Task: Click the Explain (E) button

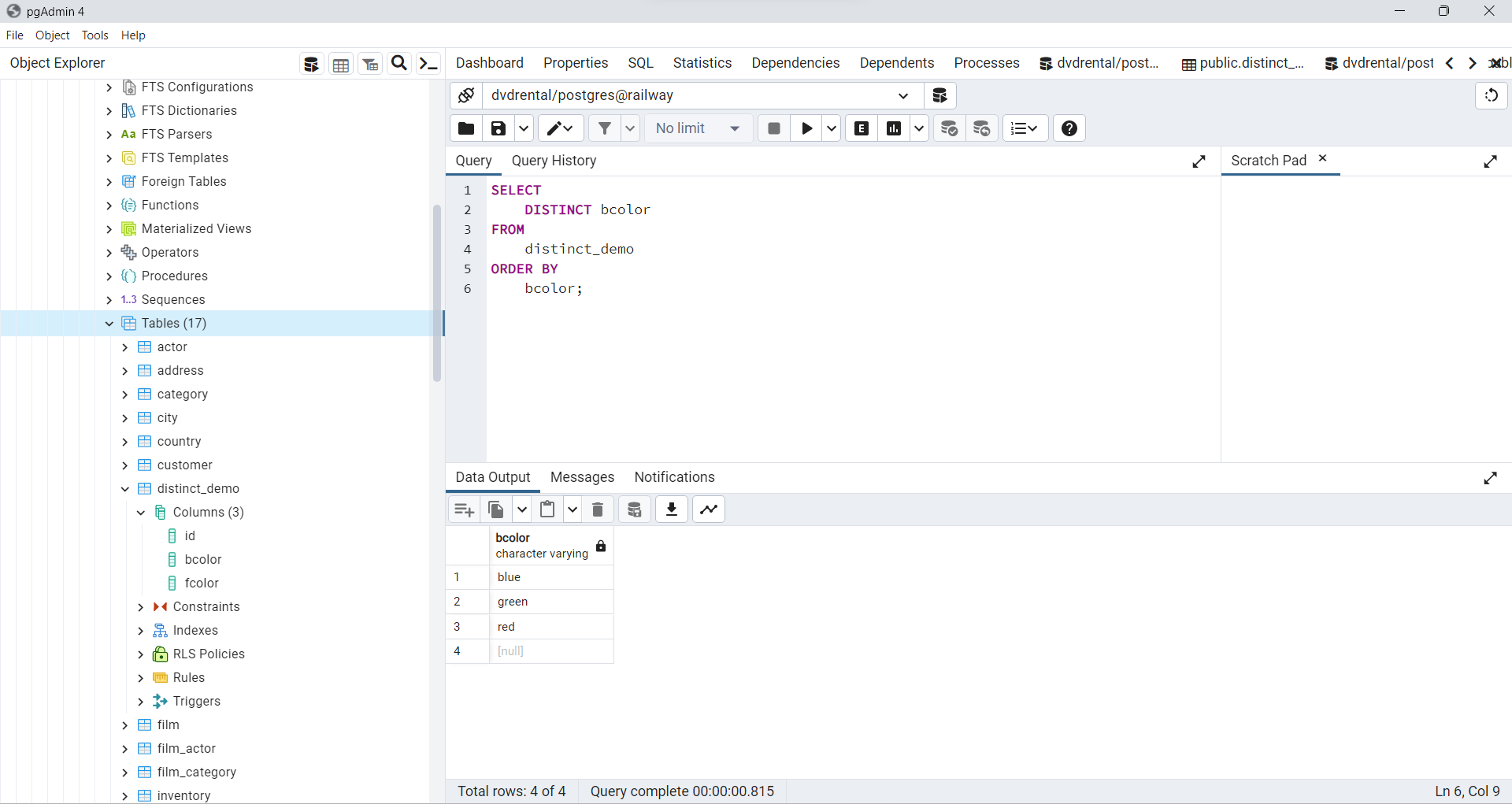Action: coord(862,128)
